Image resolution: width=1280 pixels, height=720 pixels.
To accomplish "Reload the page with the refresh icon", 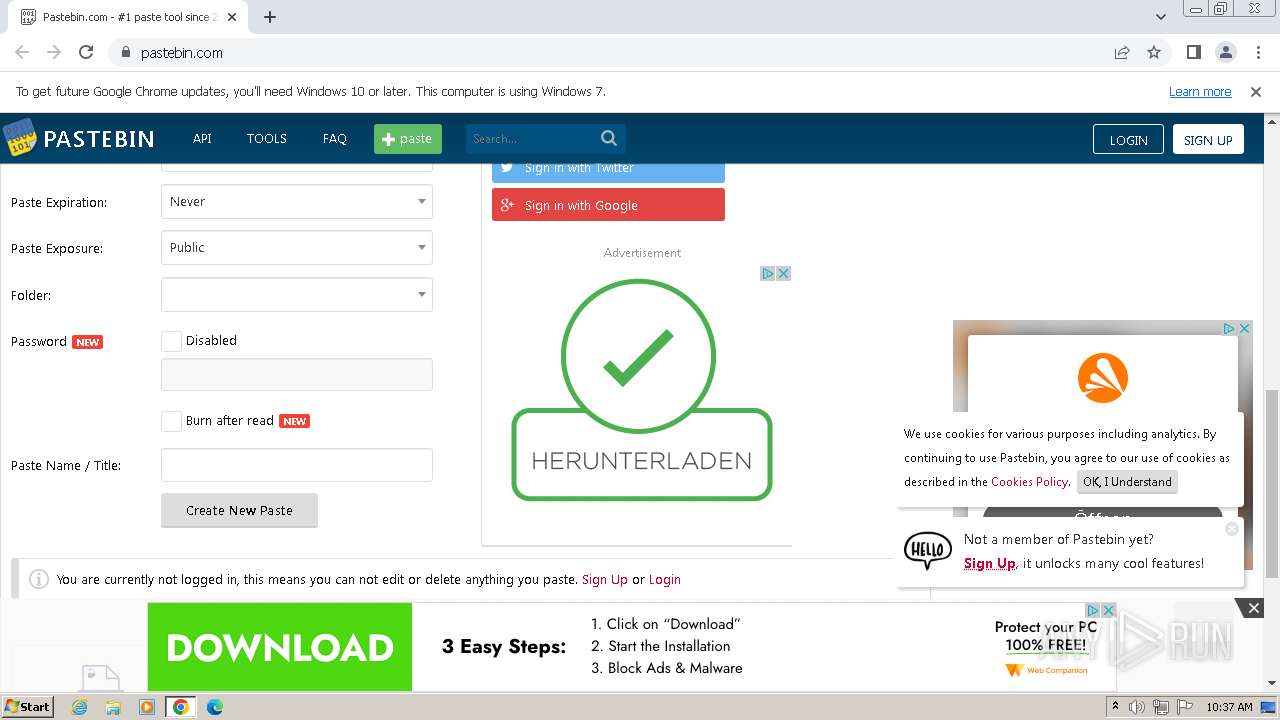I will tap(86, 52).
